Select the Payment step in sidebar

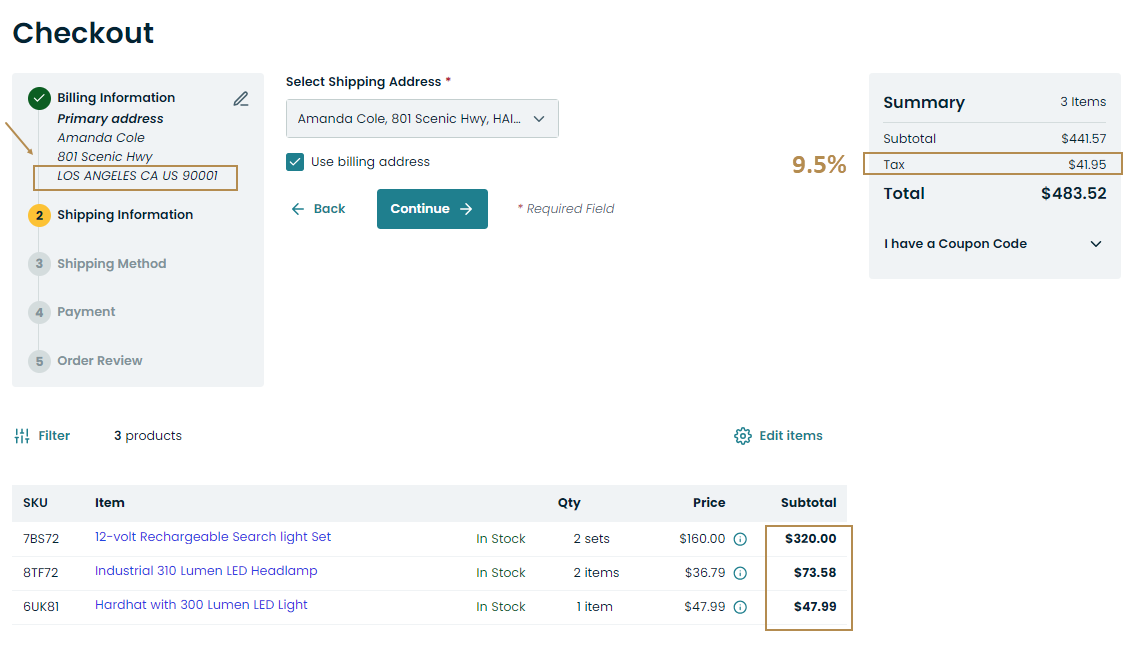86,312
